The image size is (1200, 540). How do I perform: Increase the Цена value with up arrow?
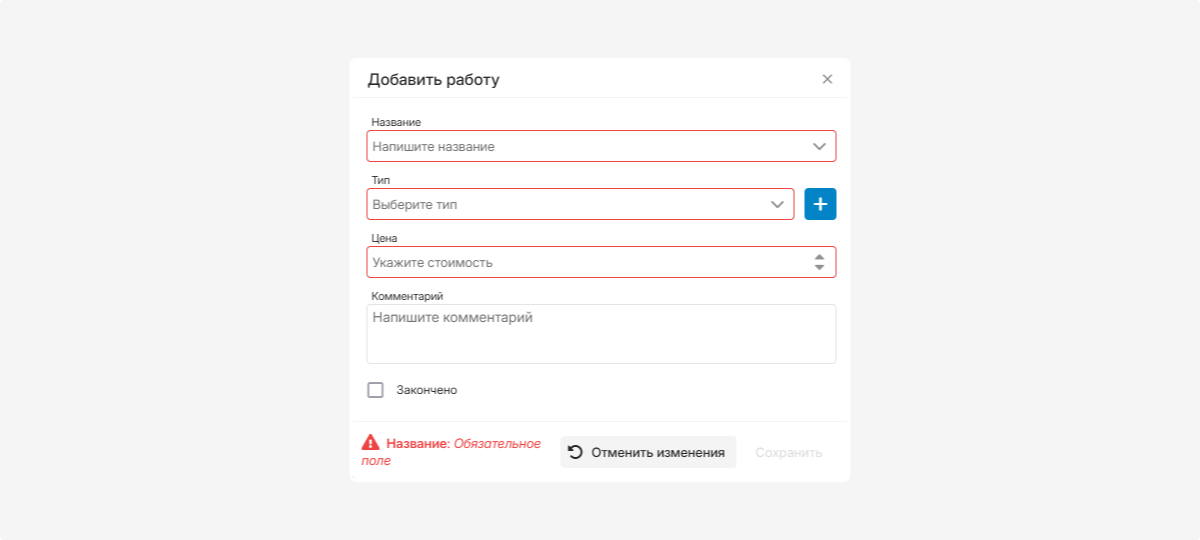819,256
